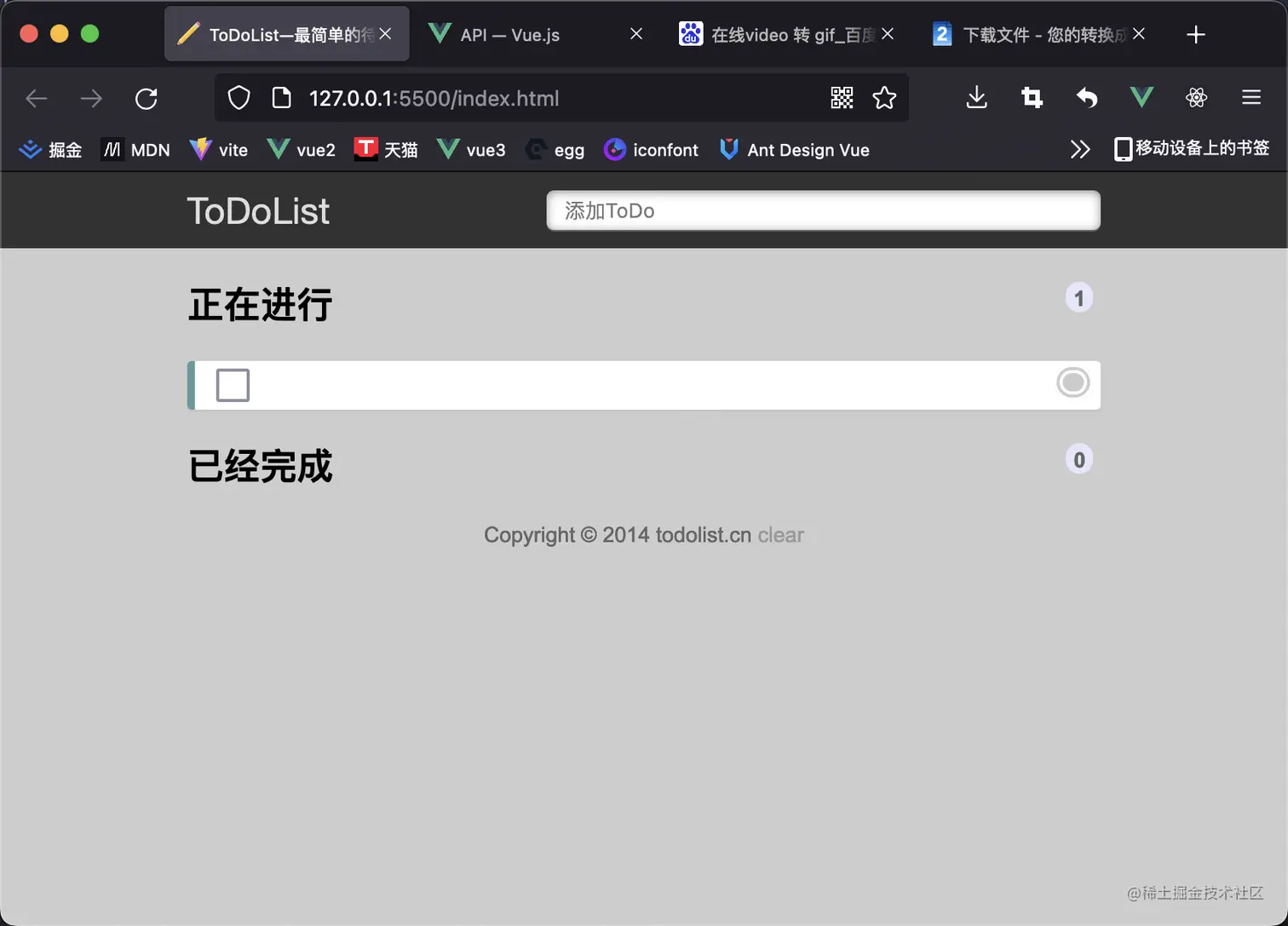Open the Firefox hamburger menu

(1251, 97)
